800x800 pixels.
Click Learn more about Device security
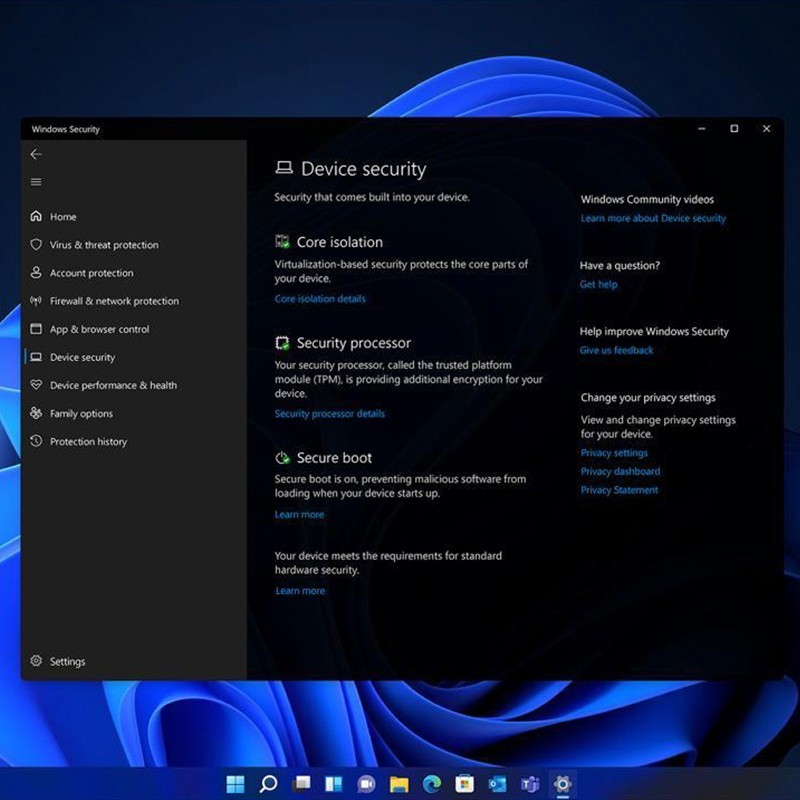coord(653,219)
